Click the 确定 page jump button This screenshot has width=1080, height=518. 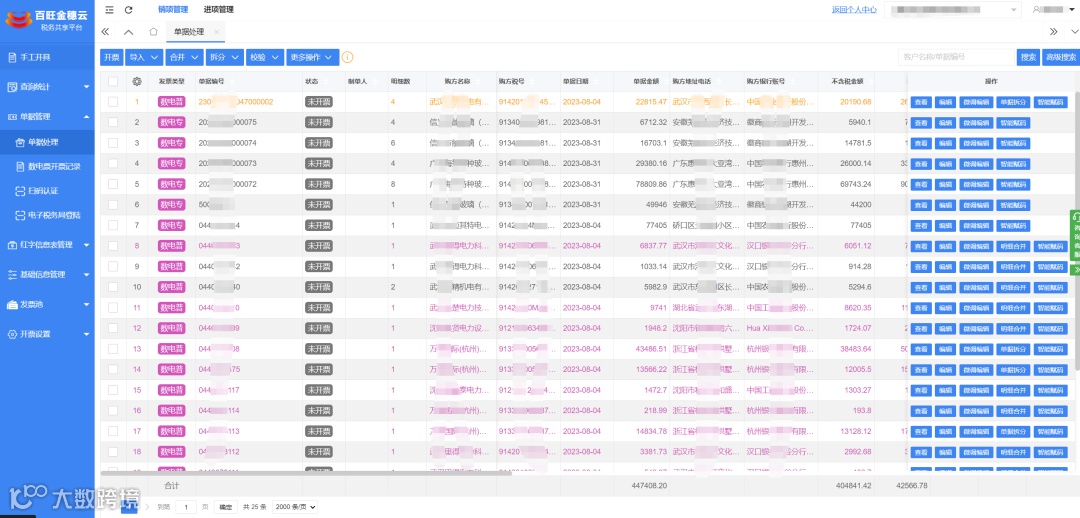coord(226,506)
